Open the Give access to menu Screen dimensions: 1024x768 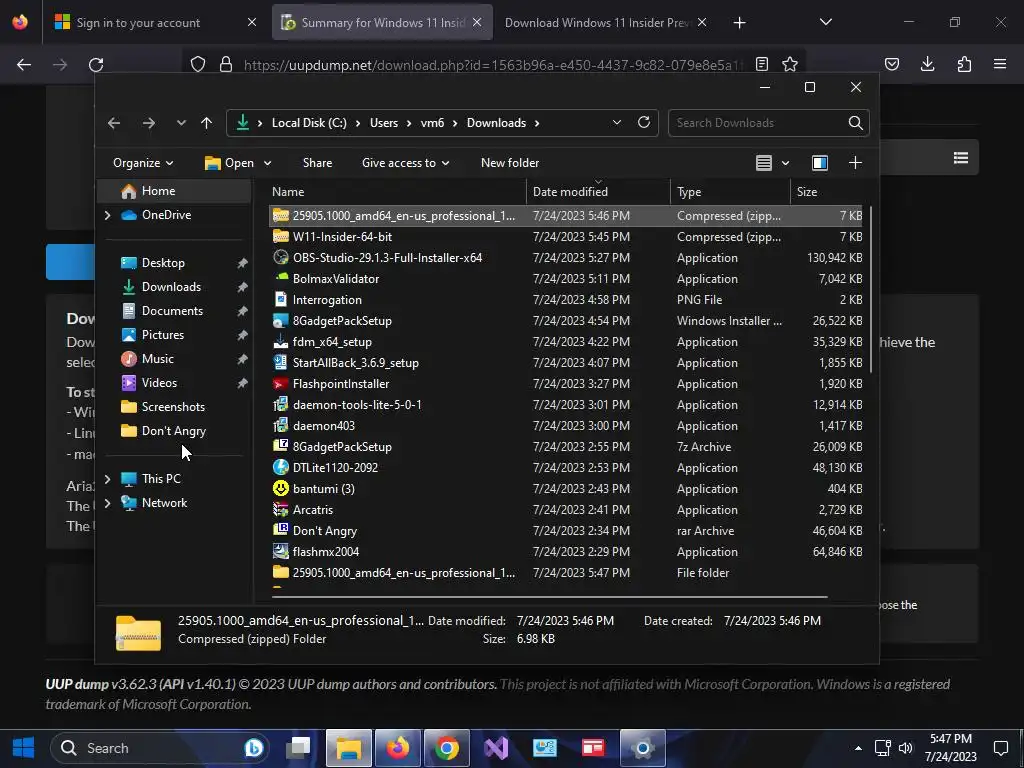pos(406,163)
